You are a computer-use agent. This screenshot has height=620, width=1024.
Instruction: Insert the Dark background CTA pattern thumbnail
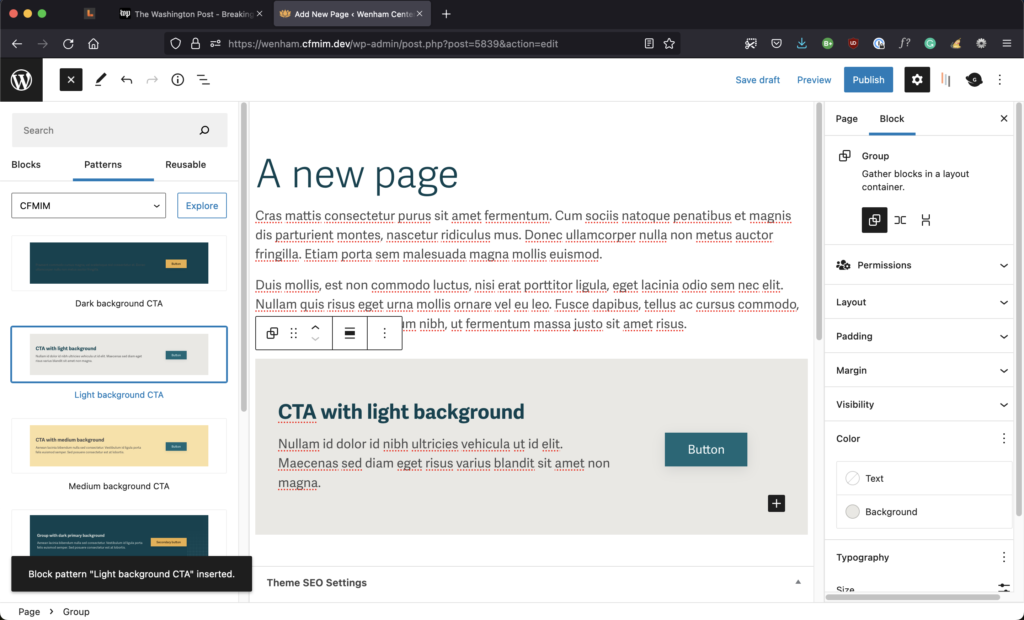click(x=119, y=263)
